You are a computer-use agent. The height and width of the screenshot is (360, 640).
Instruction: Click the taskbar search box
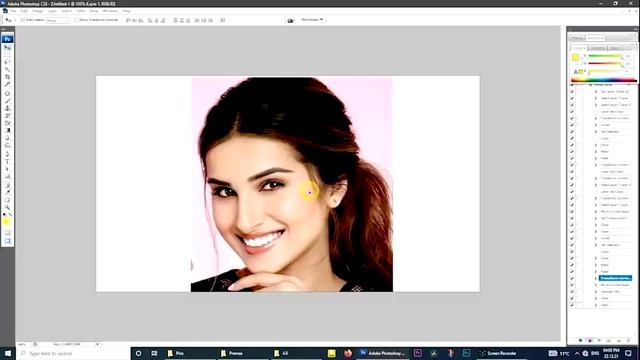(73, 353)
